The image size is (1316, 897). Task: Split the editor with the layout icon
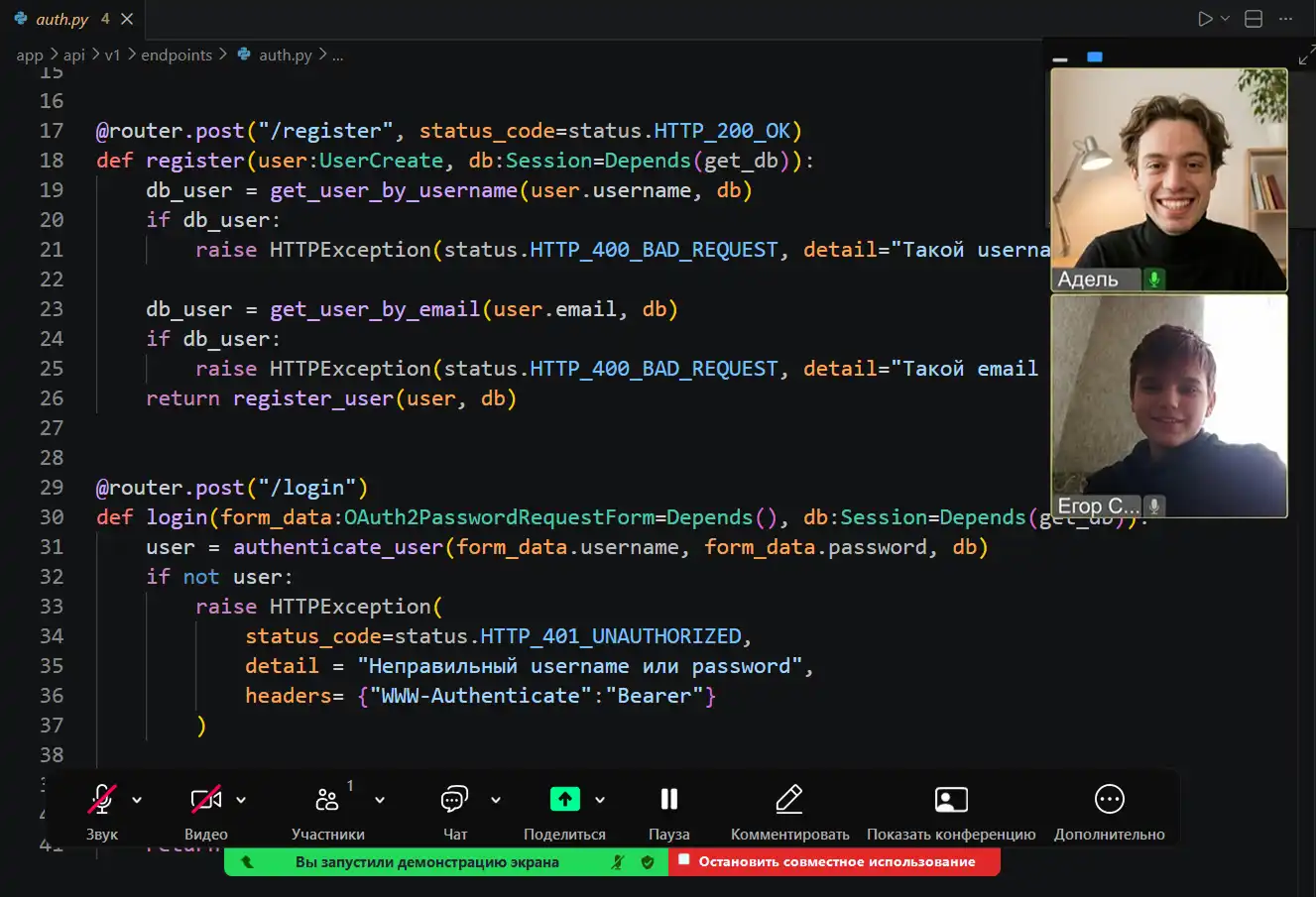coord(1254,19)
